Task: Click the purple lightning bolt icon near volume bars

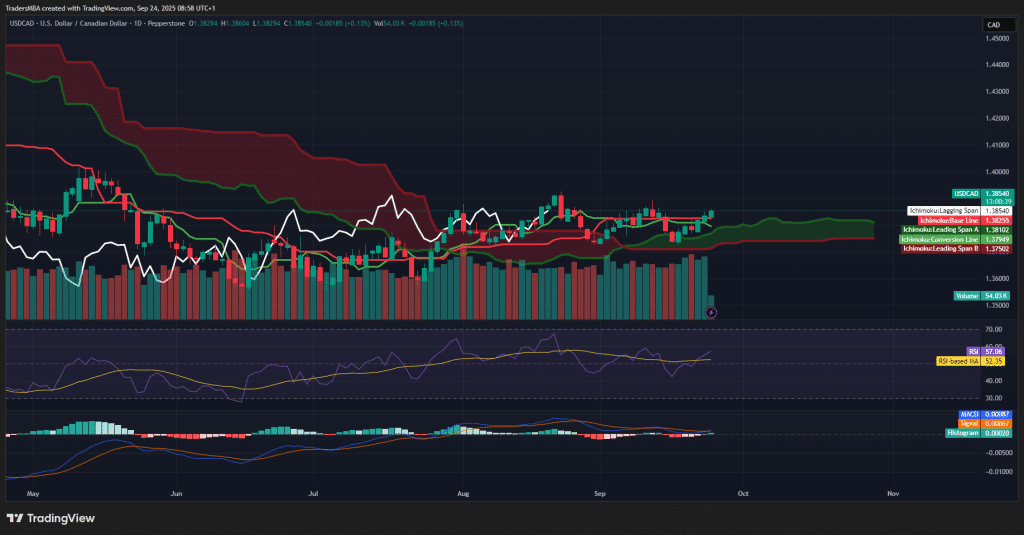Action: (711, 312)
